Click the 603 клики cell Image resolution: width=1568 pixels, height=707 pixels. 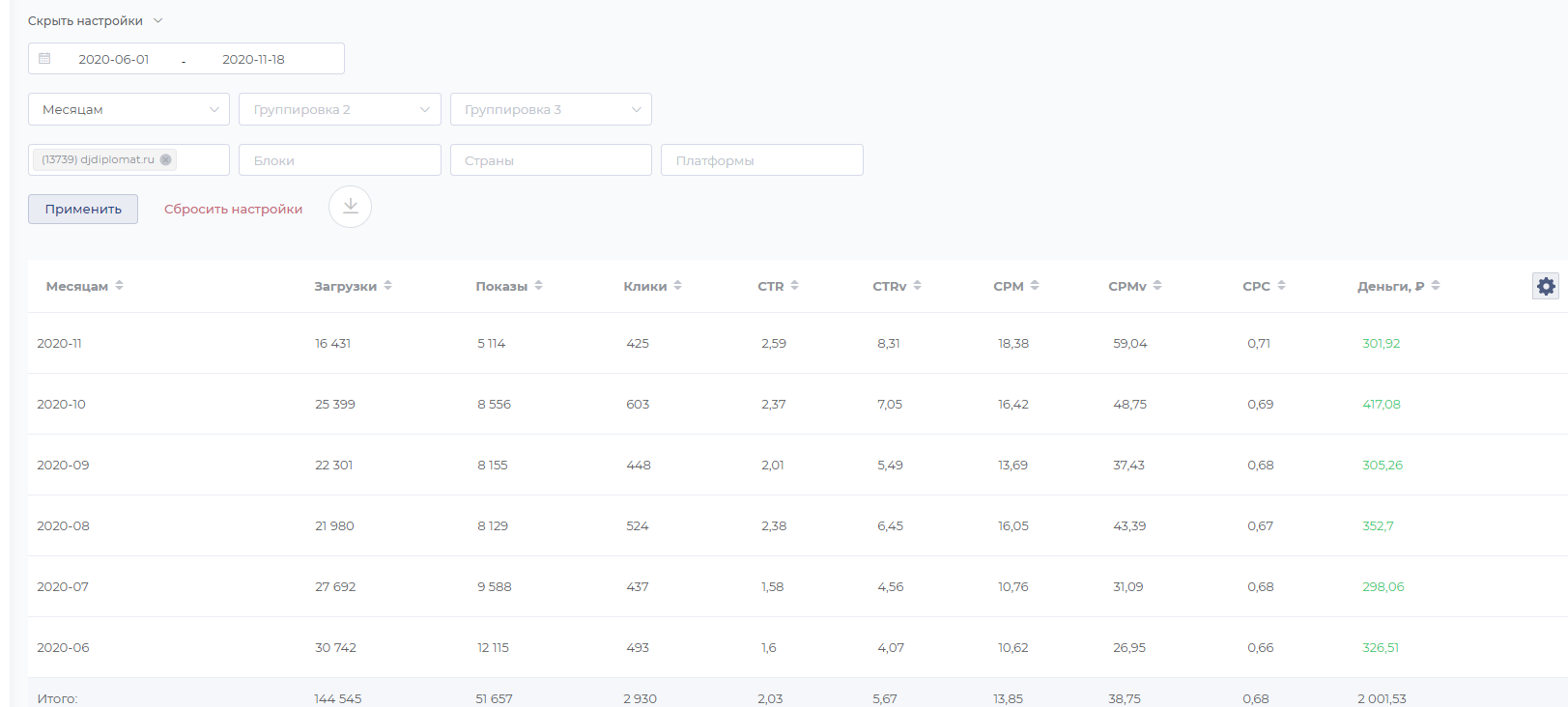(638, 405)
